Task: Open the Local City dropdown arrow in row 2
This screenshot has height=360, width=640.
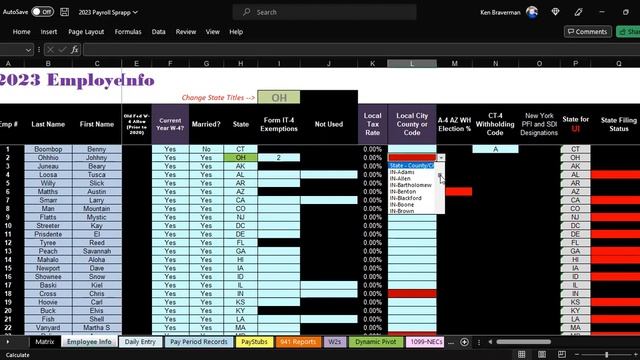Action: coord(441,158)
